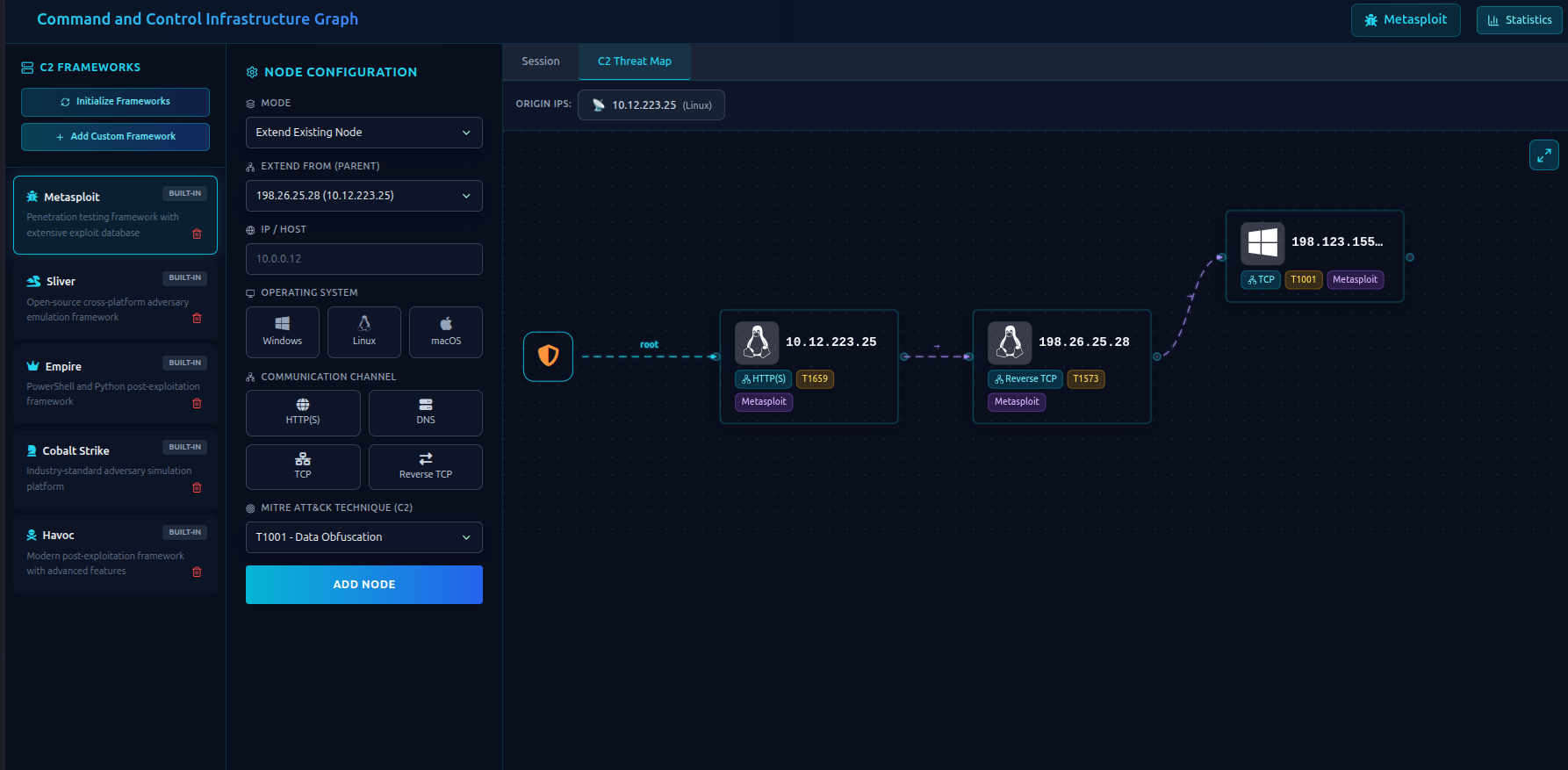The height and width of the screenshot is (770, 1568).
Task: Open the Extend From parent dropdown
Action: click(x=364, y=196)
